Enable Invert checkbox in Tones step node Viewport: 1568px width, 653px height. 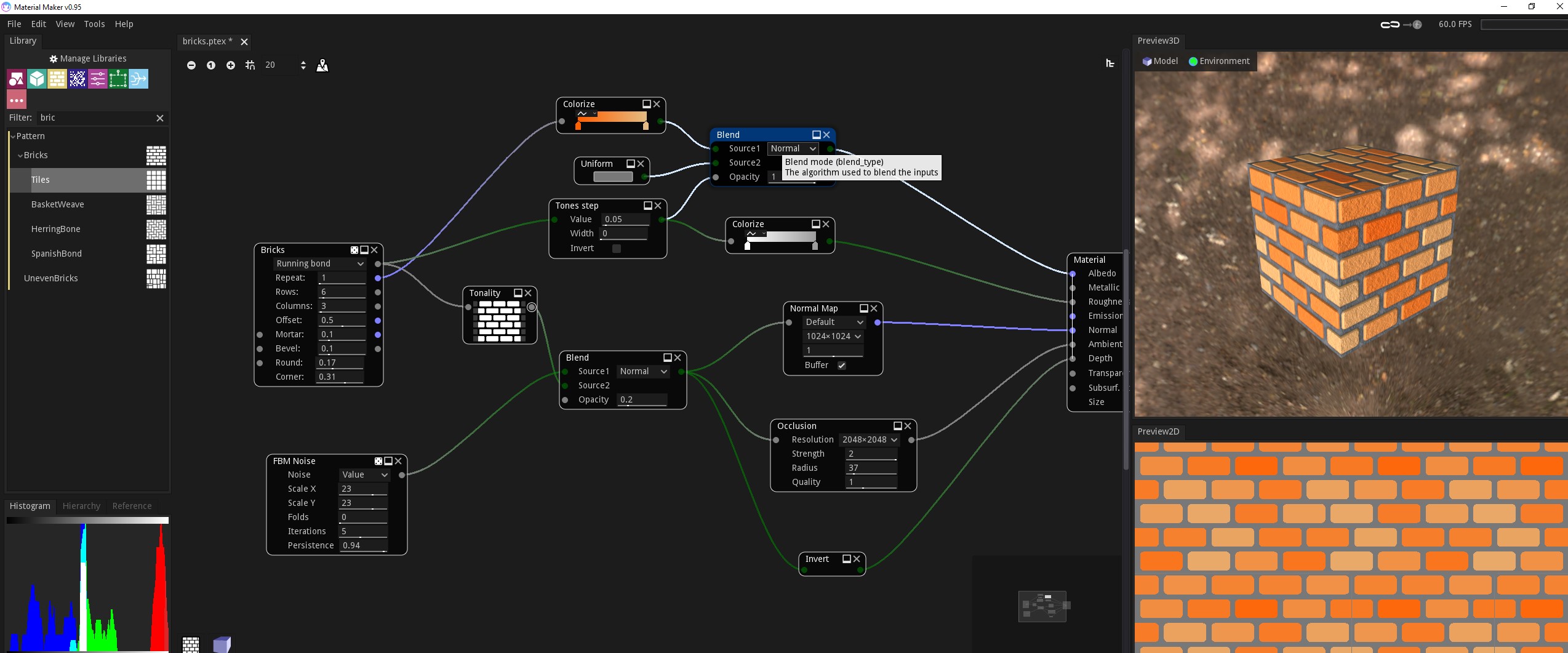click(x=616, y=249)
